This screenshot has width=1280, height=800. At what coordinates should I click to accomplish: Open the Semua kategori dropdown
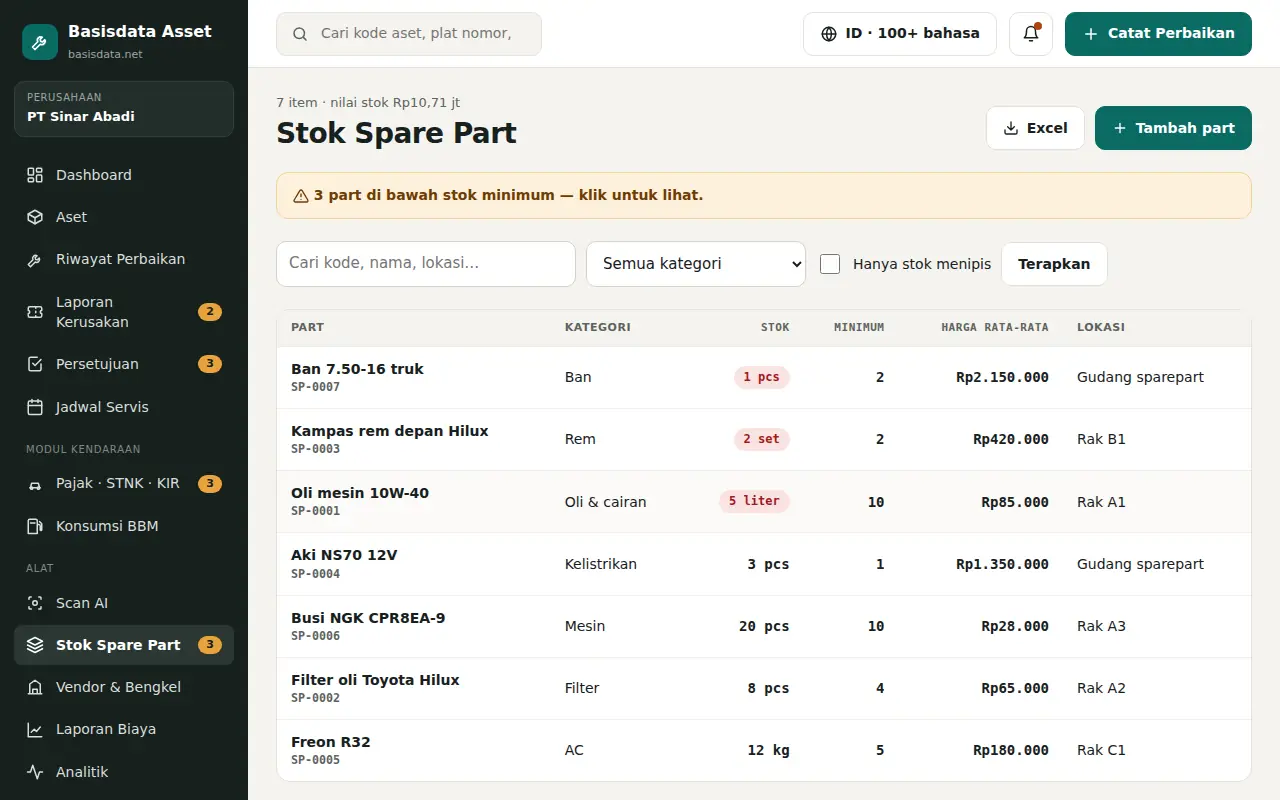coord(696,264)
